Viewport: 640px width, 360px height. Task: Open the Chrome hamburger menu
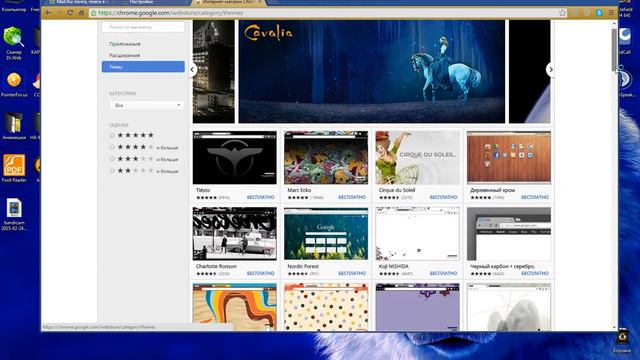click(611, 13)
